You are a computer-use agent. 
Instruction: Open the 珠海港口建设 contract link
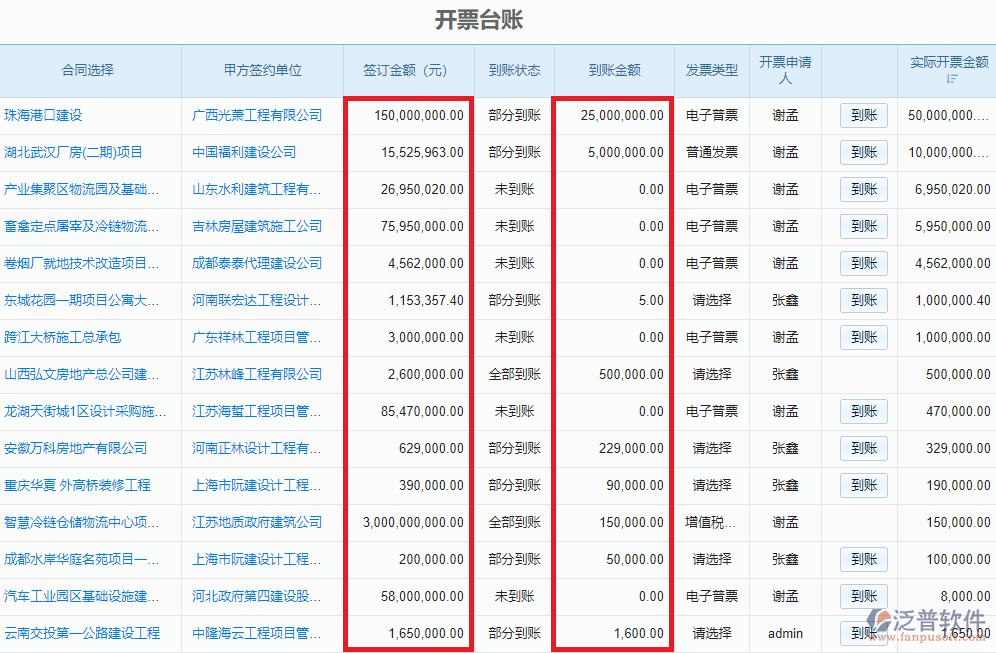pyautogui.click(x=44, y=115)
